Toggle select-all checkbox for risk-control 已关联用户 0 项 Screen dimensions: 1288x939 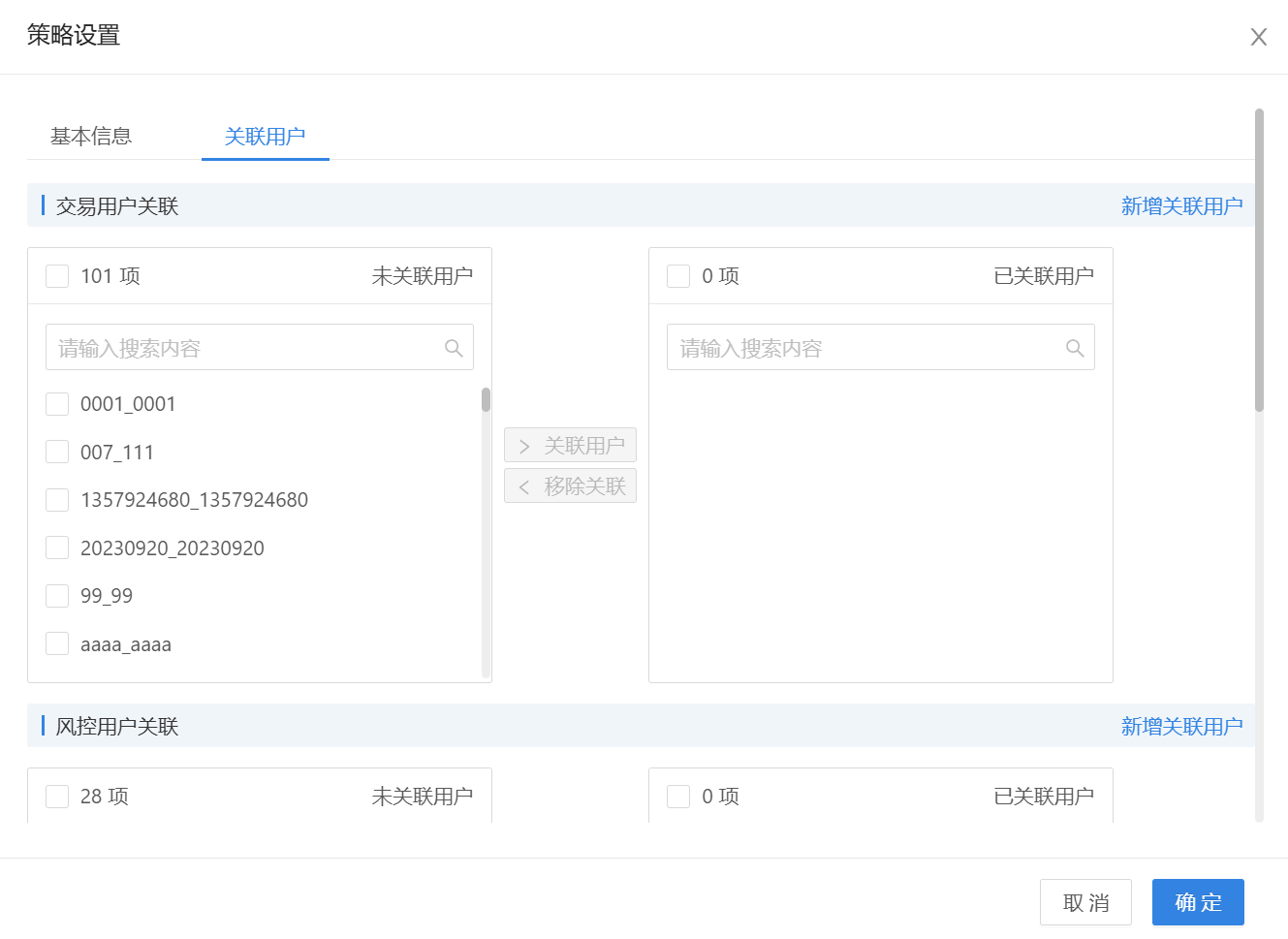click(x=678, y=797)
